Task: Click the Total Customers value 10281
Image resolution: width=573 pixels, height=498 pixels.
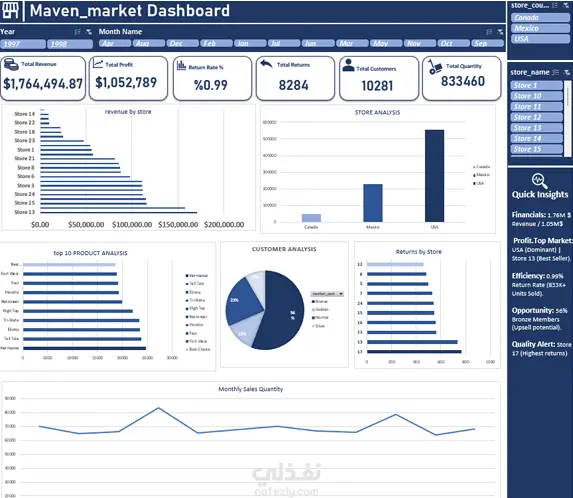Action: tap(377, 86)
